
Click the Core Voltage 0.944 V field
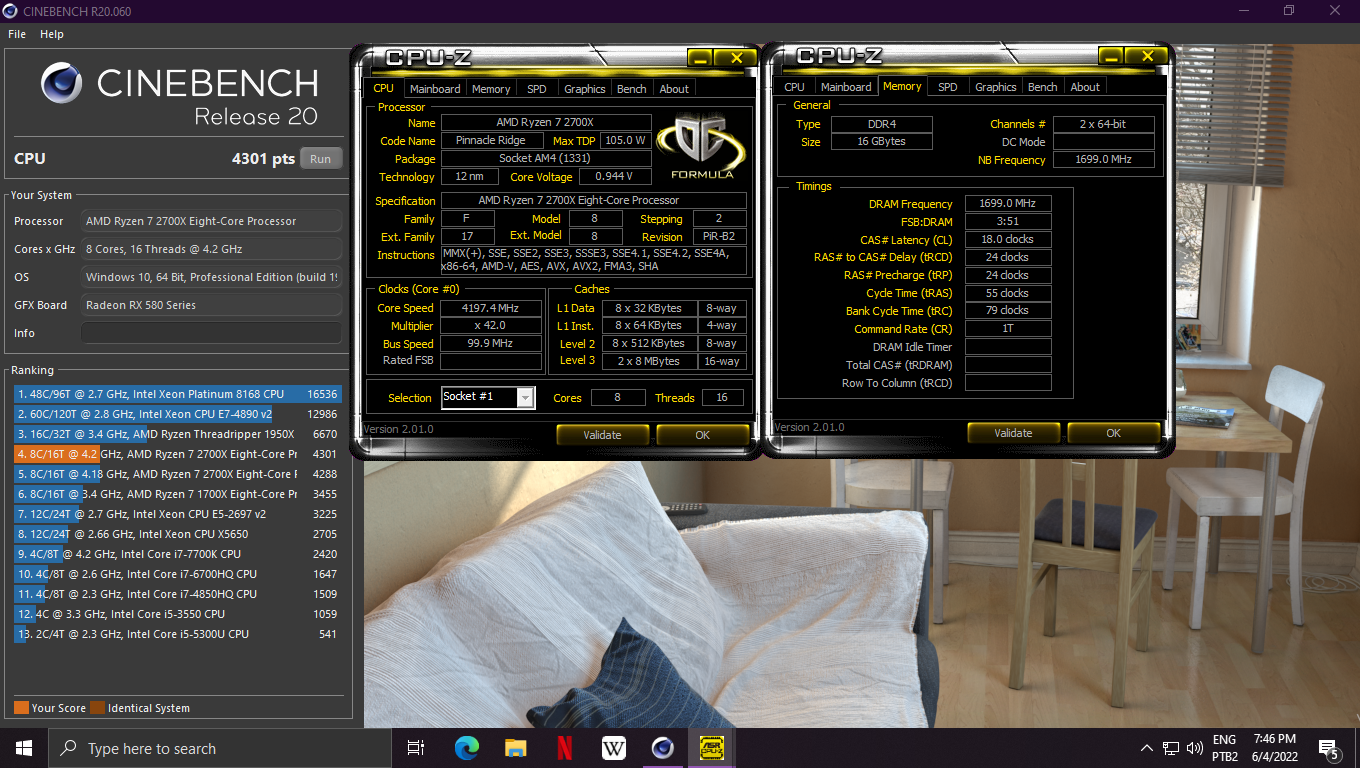[614, 177]
